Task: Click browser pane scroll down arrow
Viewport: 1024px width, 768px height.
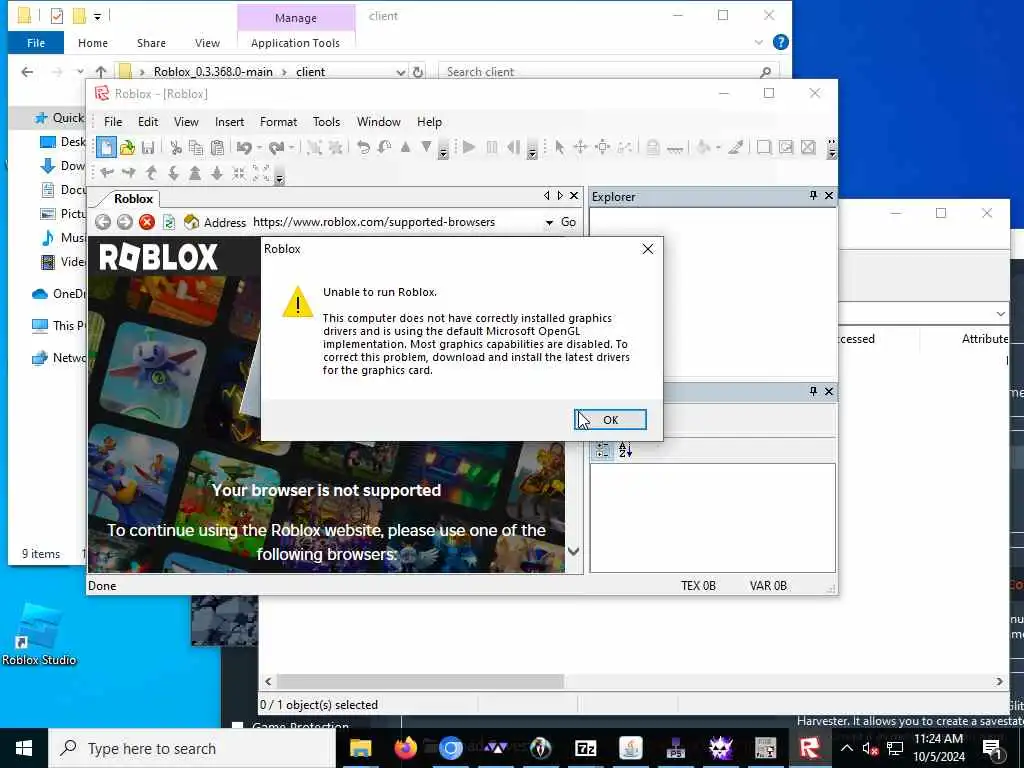Action: tap(573, 551)
